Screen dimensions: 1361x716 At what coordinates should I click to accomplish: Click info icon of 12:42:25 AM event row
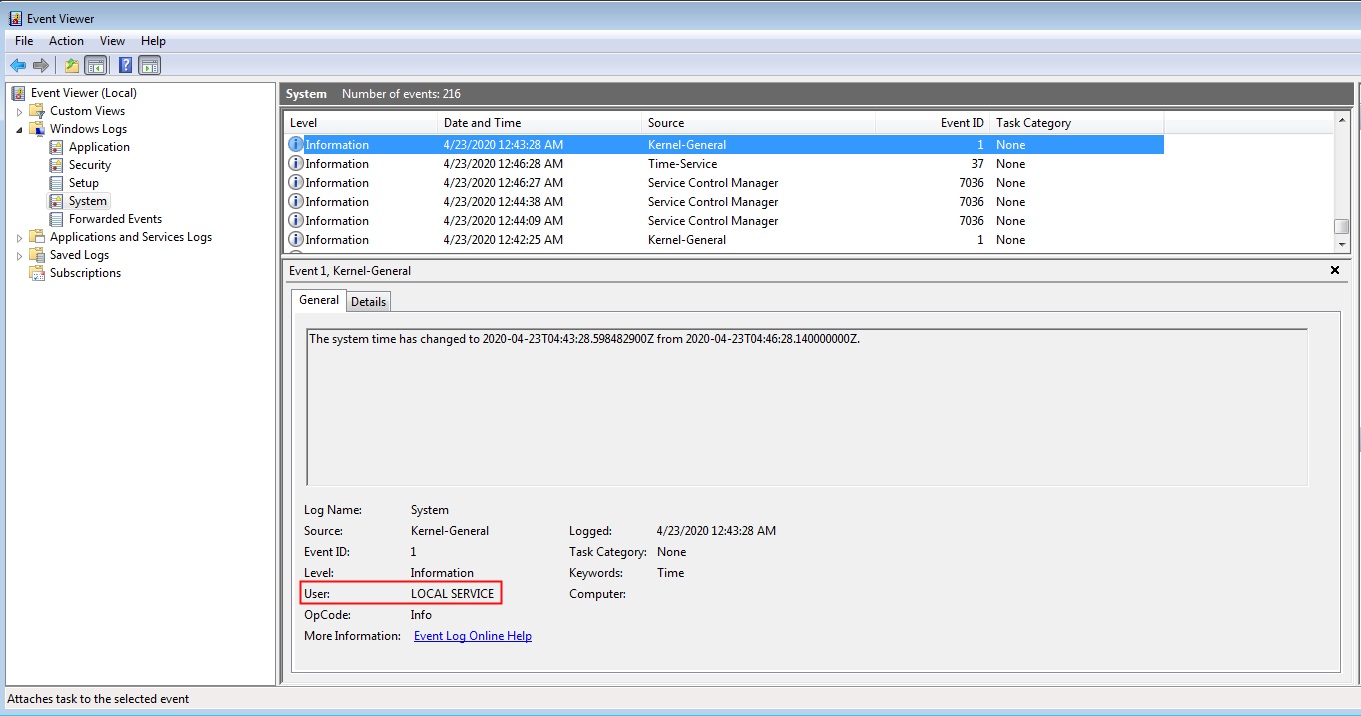[x=296, y=240]
